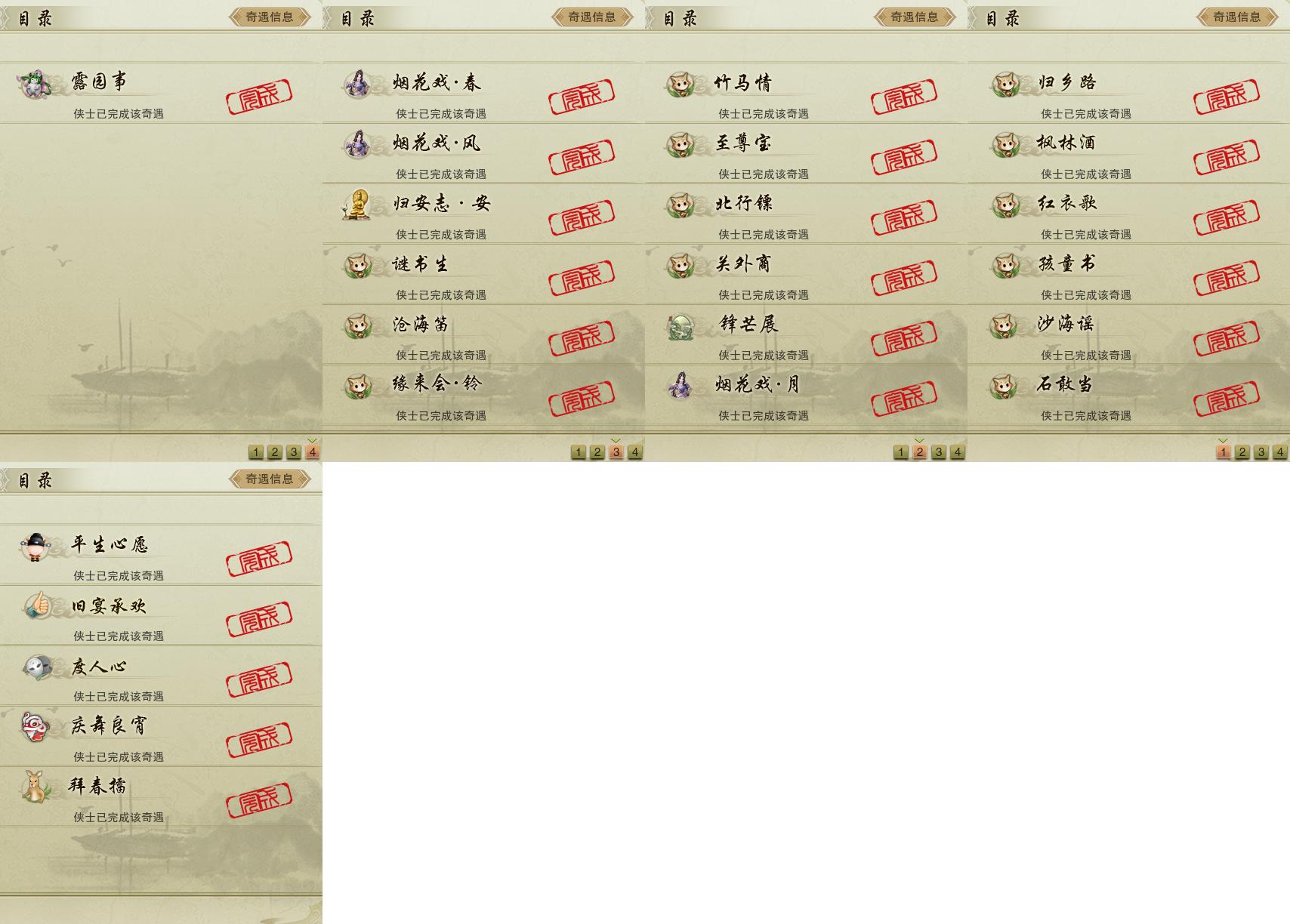Select the 沙海谣 adventure title
Screen dimensions: 1290x924
coord(1065,324)
